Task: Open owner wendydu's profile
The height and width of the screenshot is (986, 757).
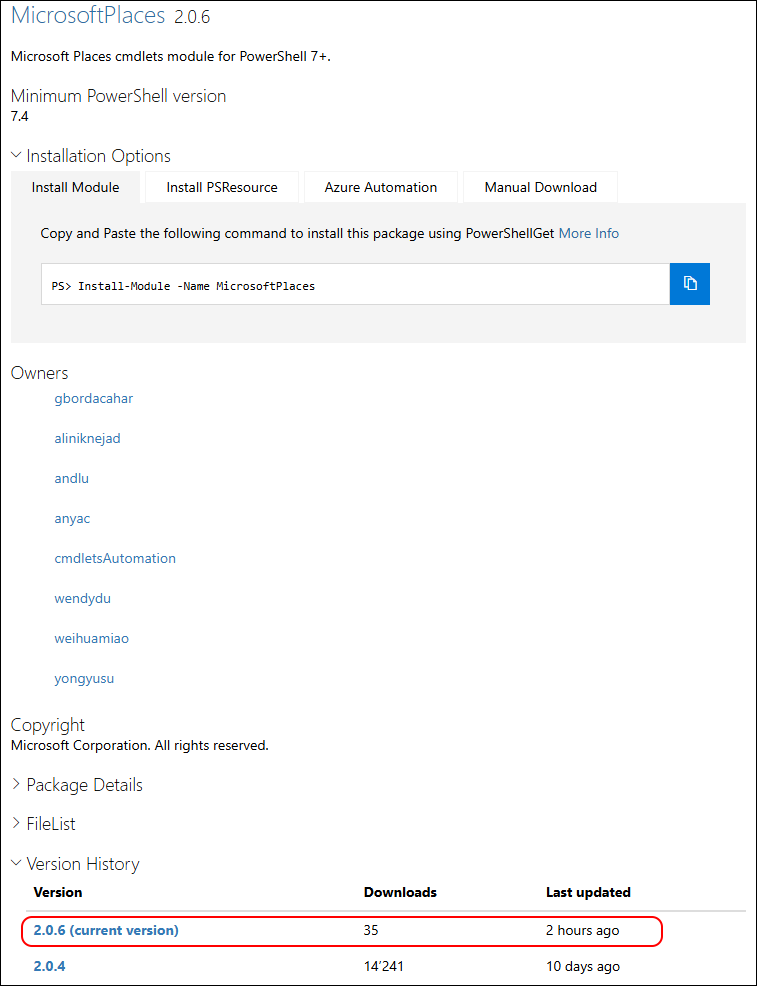Action: coord(82,599)
